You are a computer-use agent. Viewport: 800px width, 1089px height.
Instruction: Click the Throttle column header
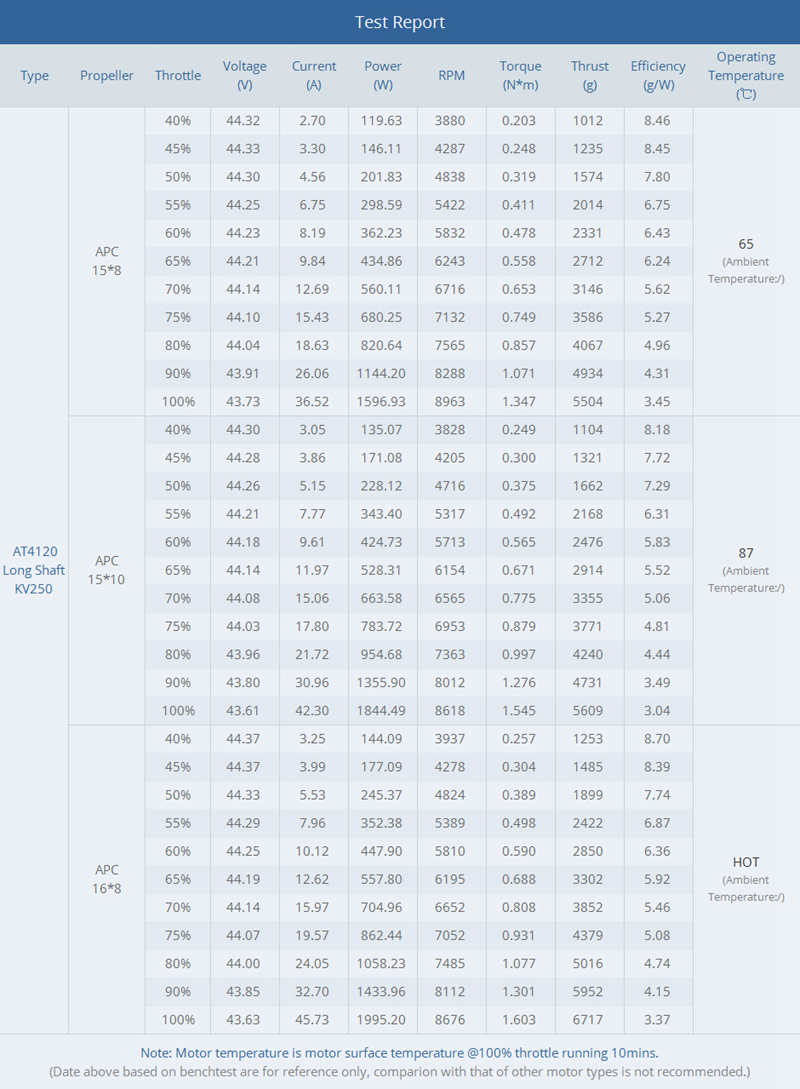pos(178,76)
